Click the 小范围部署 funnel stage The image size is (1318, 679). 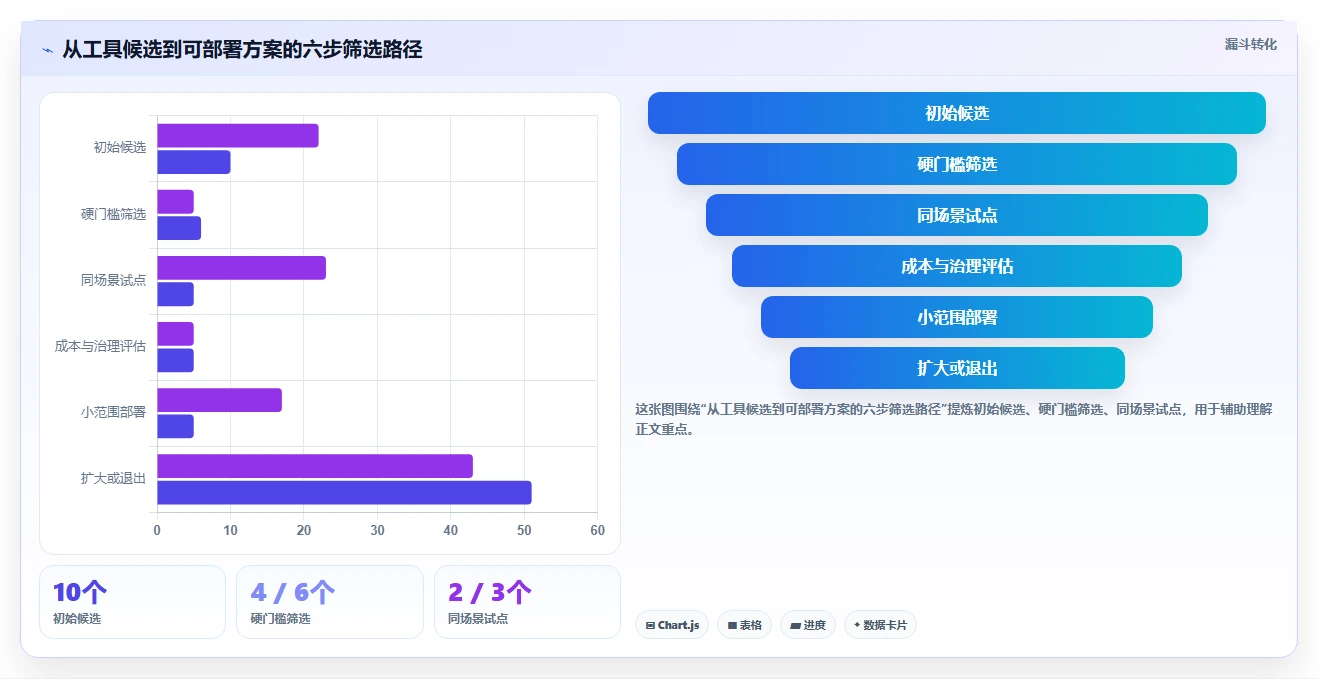957,317
